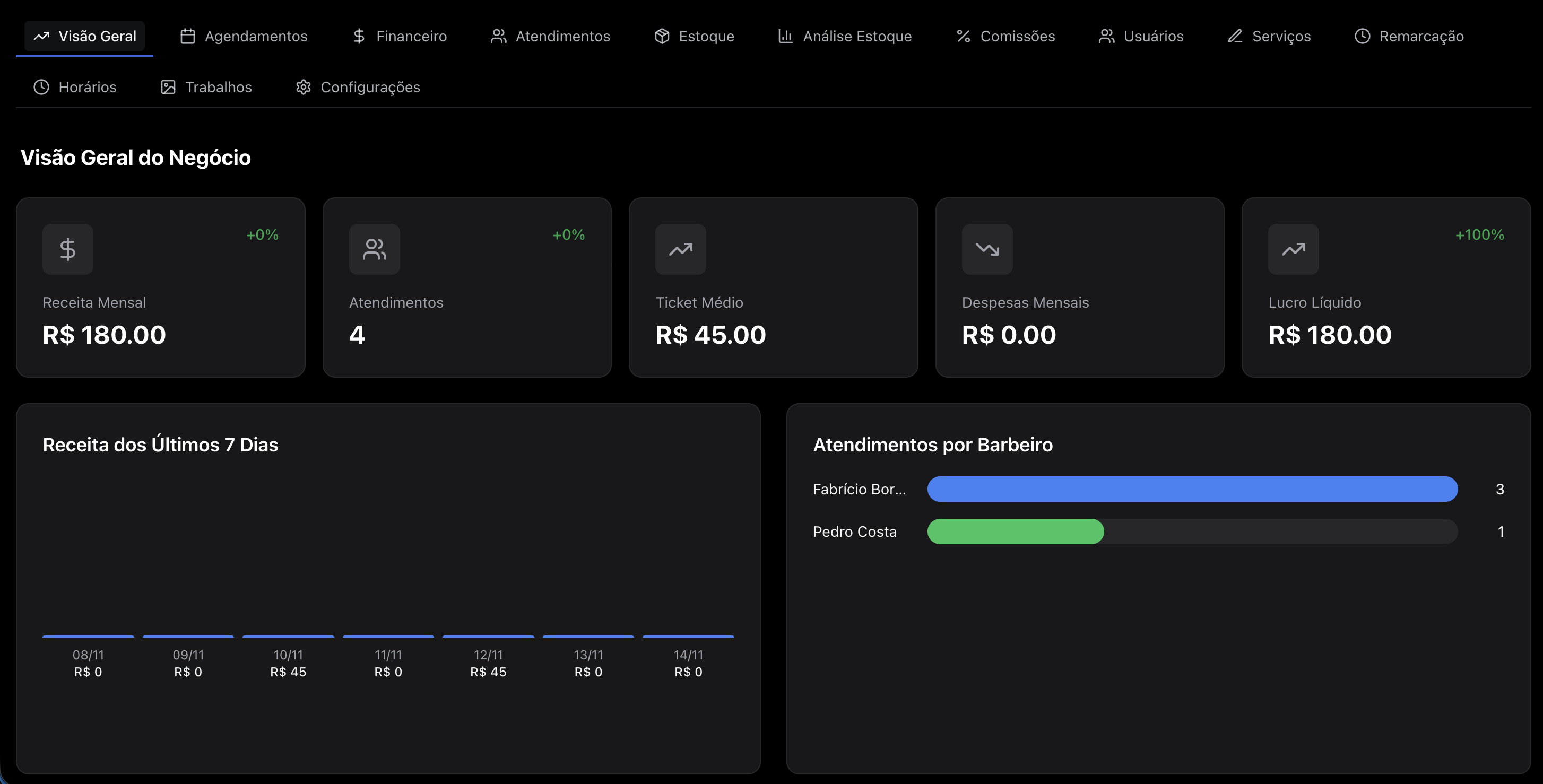Click the +100% badge on Lucro Líquido
Screen dimensions: 1543x784
point(1479,235)
